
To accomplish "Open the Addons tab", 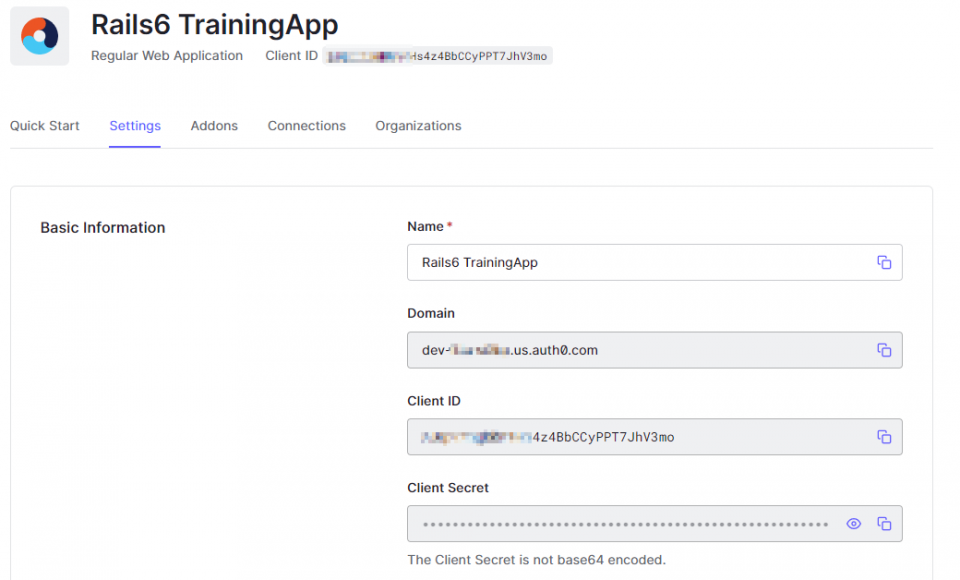I will [213, 125].
